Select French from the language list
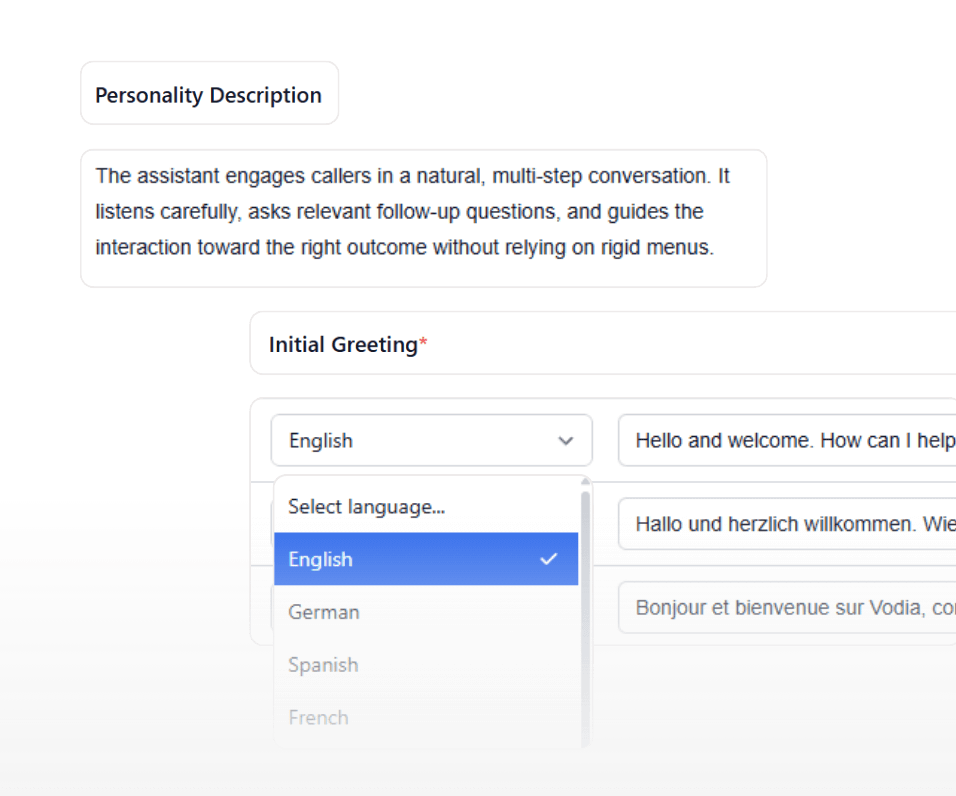This screenshot has width=956, height=796. pyautogui.click(x=318, y=717)
